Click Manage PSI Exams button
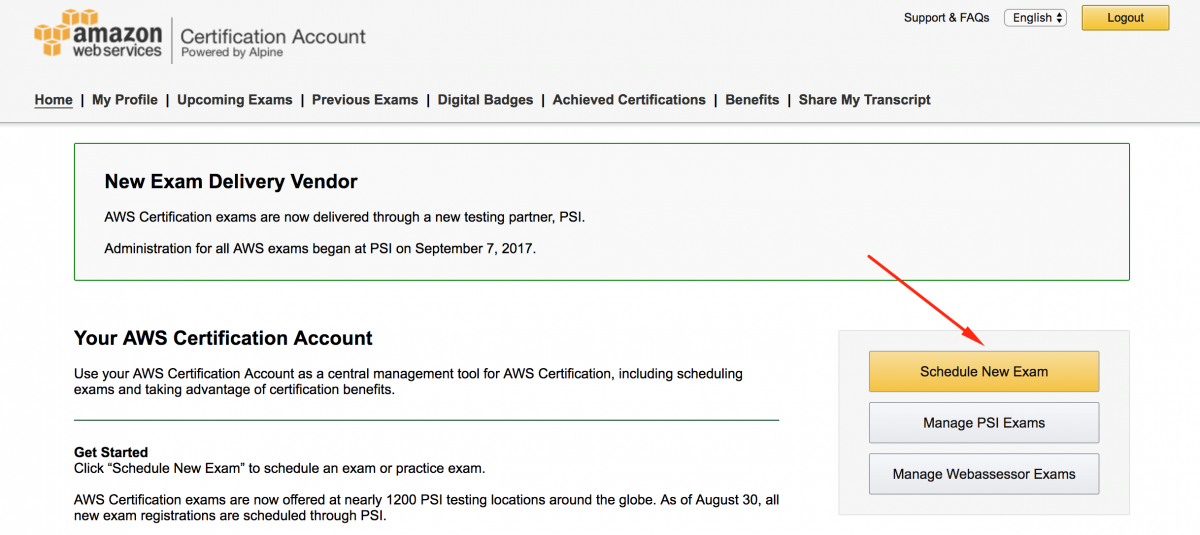Image resolution: width=1200 pixels, height=535 pixels. click(984, 423)
